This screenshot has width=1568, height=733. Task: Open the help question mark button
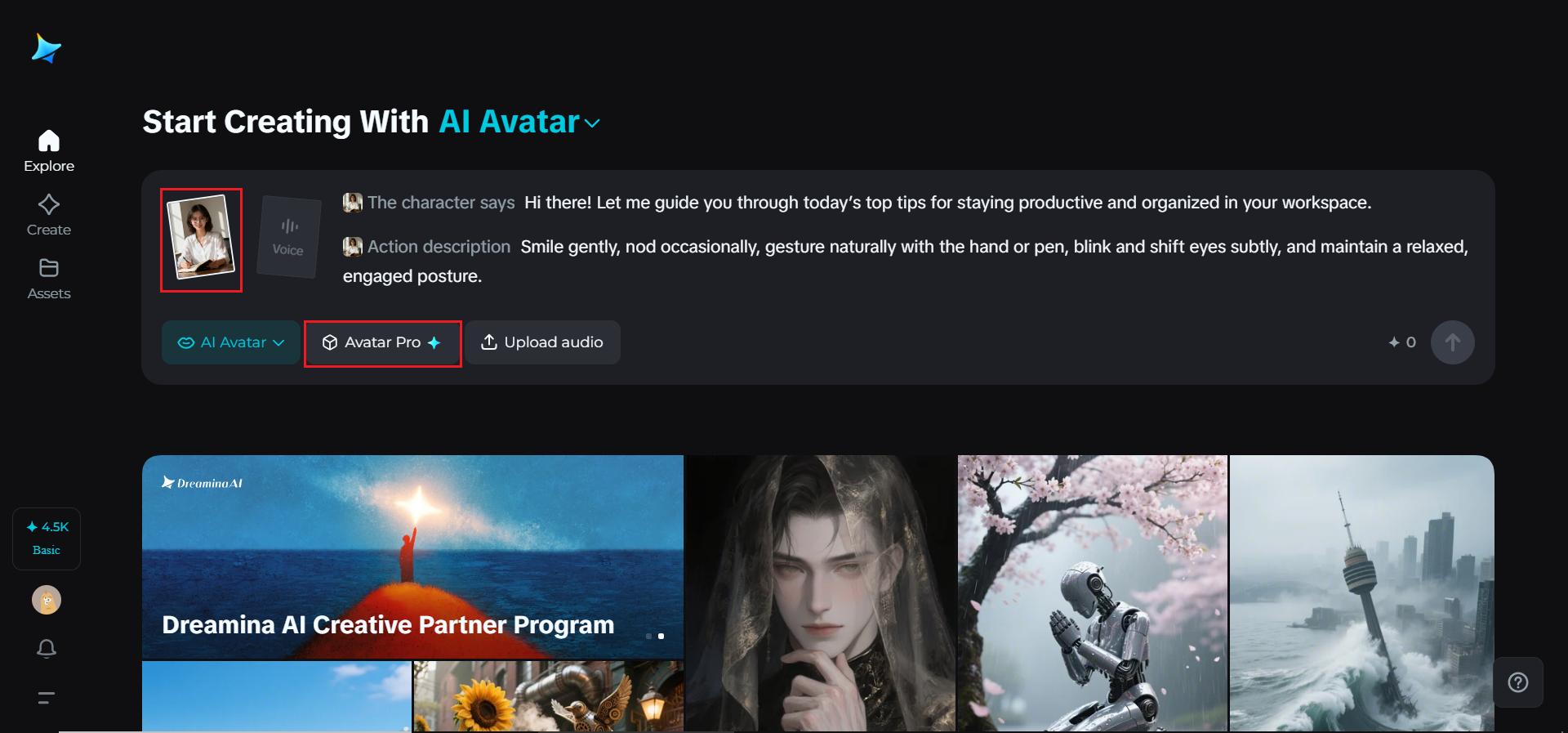[1518, 682]
